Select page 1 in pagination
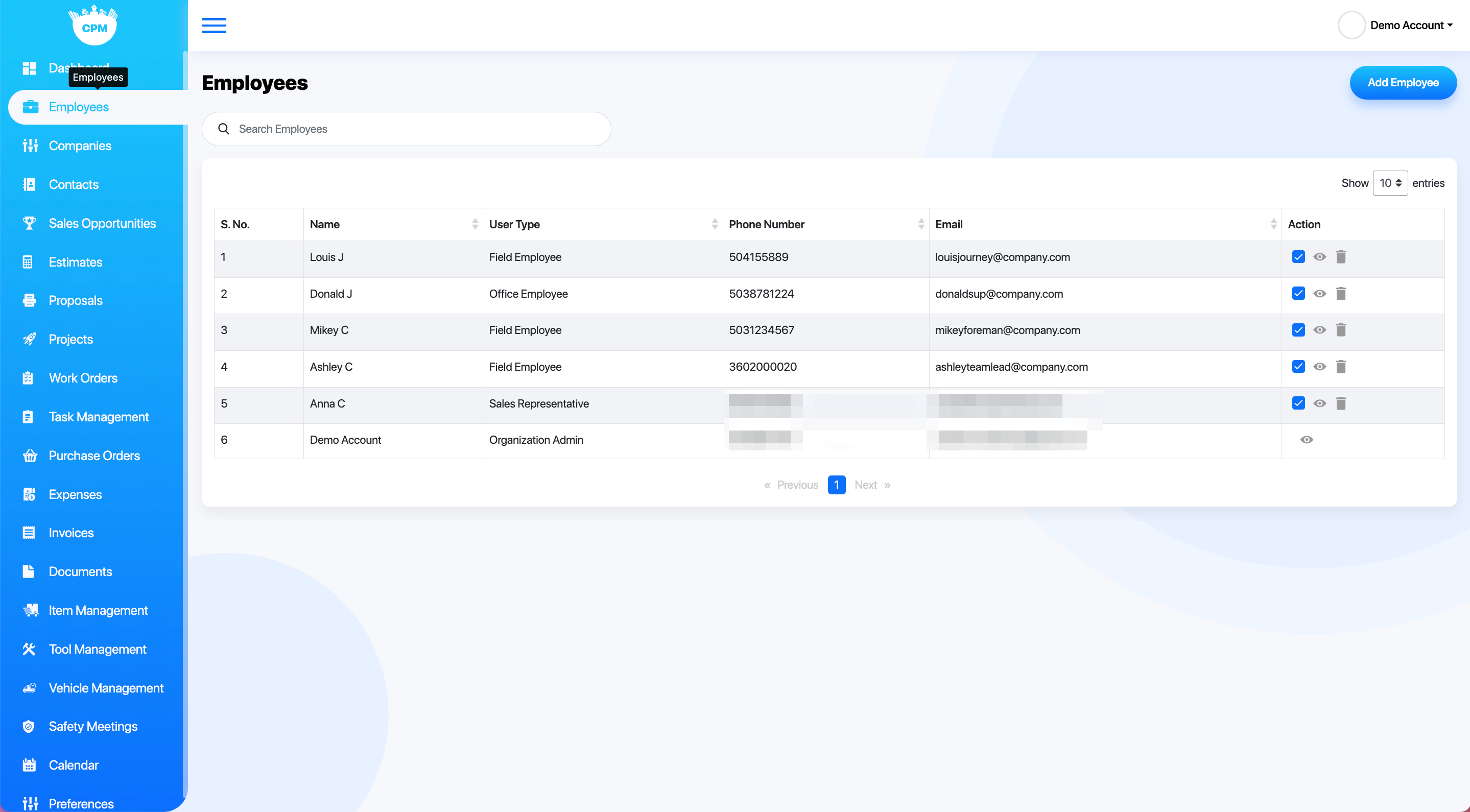This screenshot has height=812, width=1470. (836, 485)
